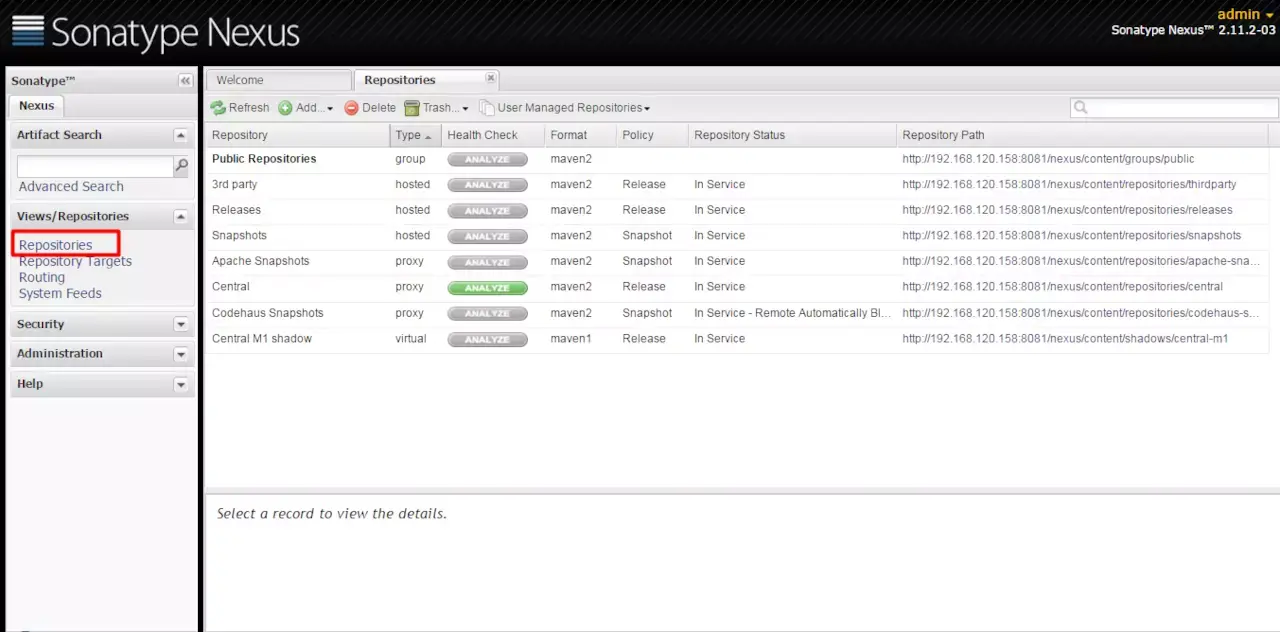The height and width of the screenshot is (632, 1280).
Task: Open the Add repository dropdown
Action: 306,108
